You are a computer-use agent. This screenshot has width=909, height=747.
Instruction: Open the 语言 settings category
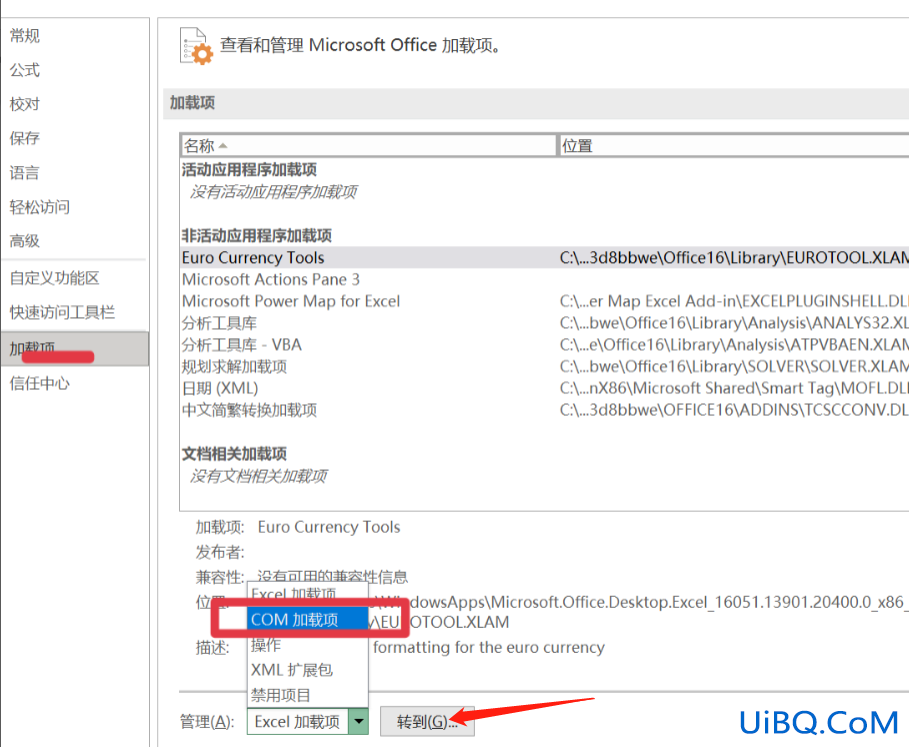[x=25, y=173]
